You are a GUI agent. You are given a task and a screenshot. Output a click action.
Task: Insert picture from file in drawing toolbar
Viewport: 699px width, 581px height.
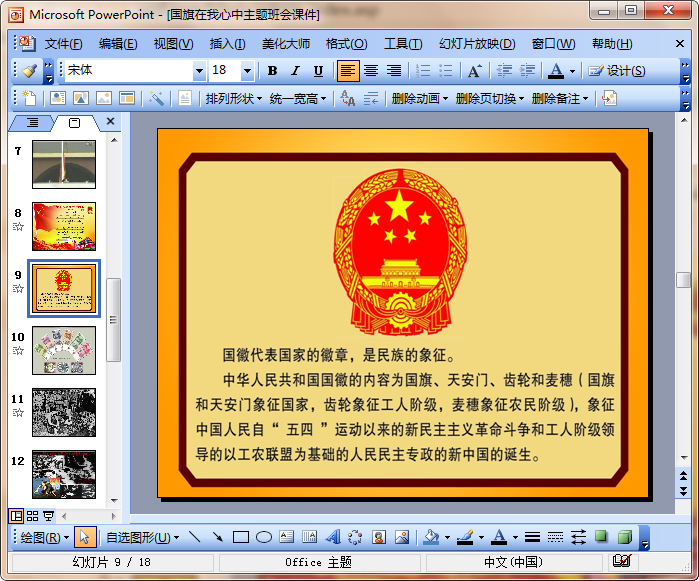coord(402,537)
